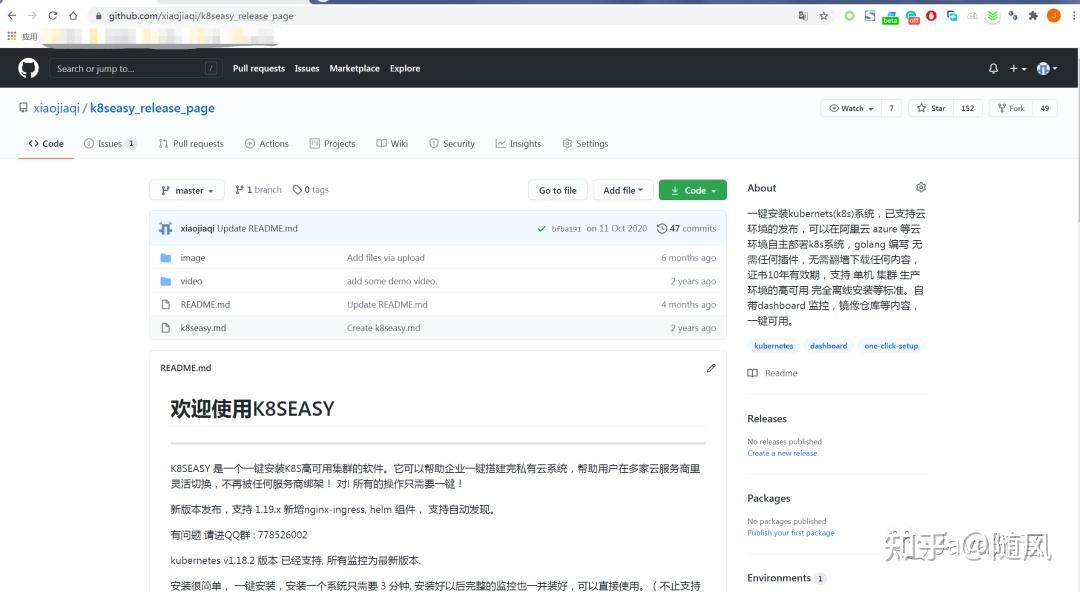This screenshot has height=592, width=1080.
Task: Open Chrome profile avatar
Action: (x=1054, y=15)
